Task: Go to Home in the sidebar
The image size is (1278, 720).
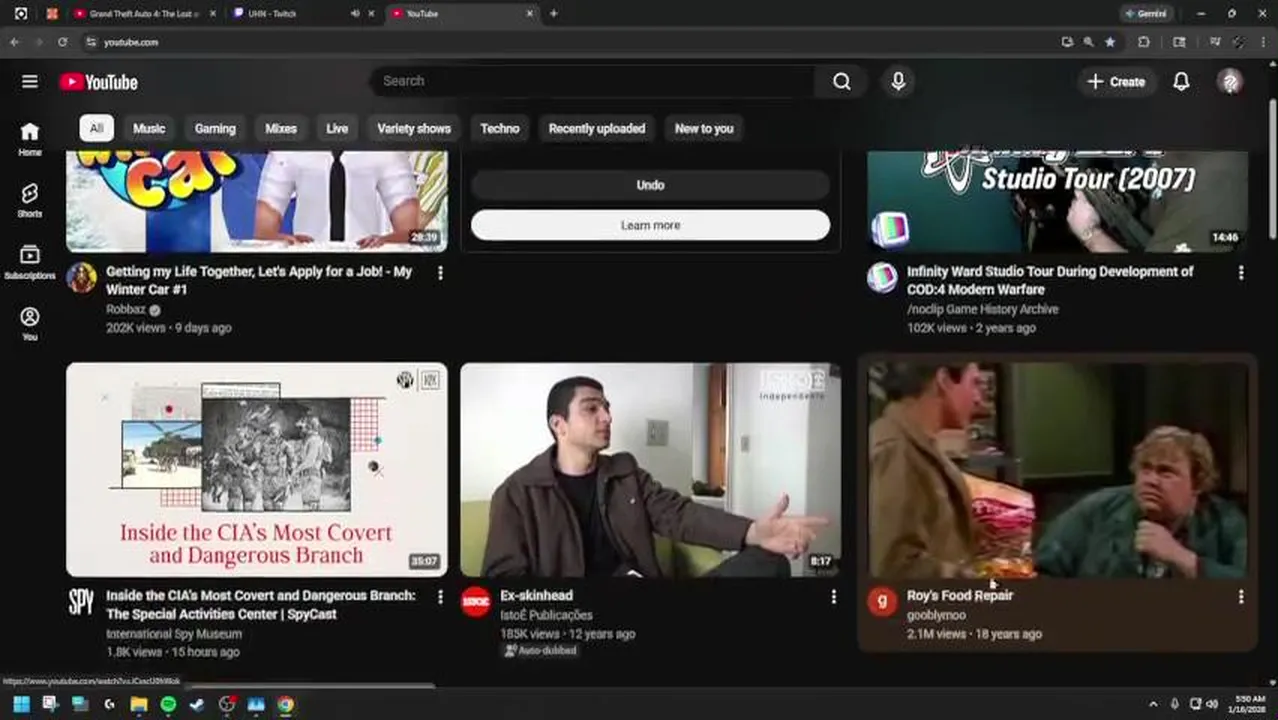Action: [30, 139]
